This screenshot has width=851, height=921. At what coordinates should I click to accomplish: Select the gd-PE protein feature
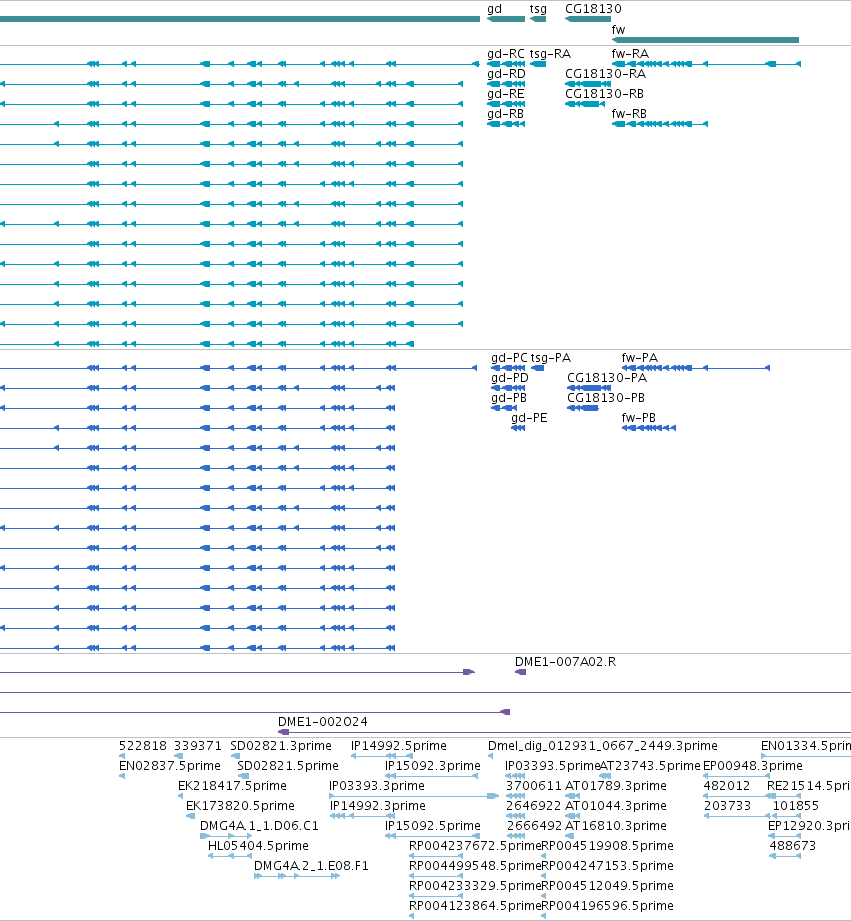pyautogui.click(x=518, y=428)
